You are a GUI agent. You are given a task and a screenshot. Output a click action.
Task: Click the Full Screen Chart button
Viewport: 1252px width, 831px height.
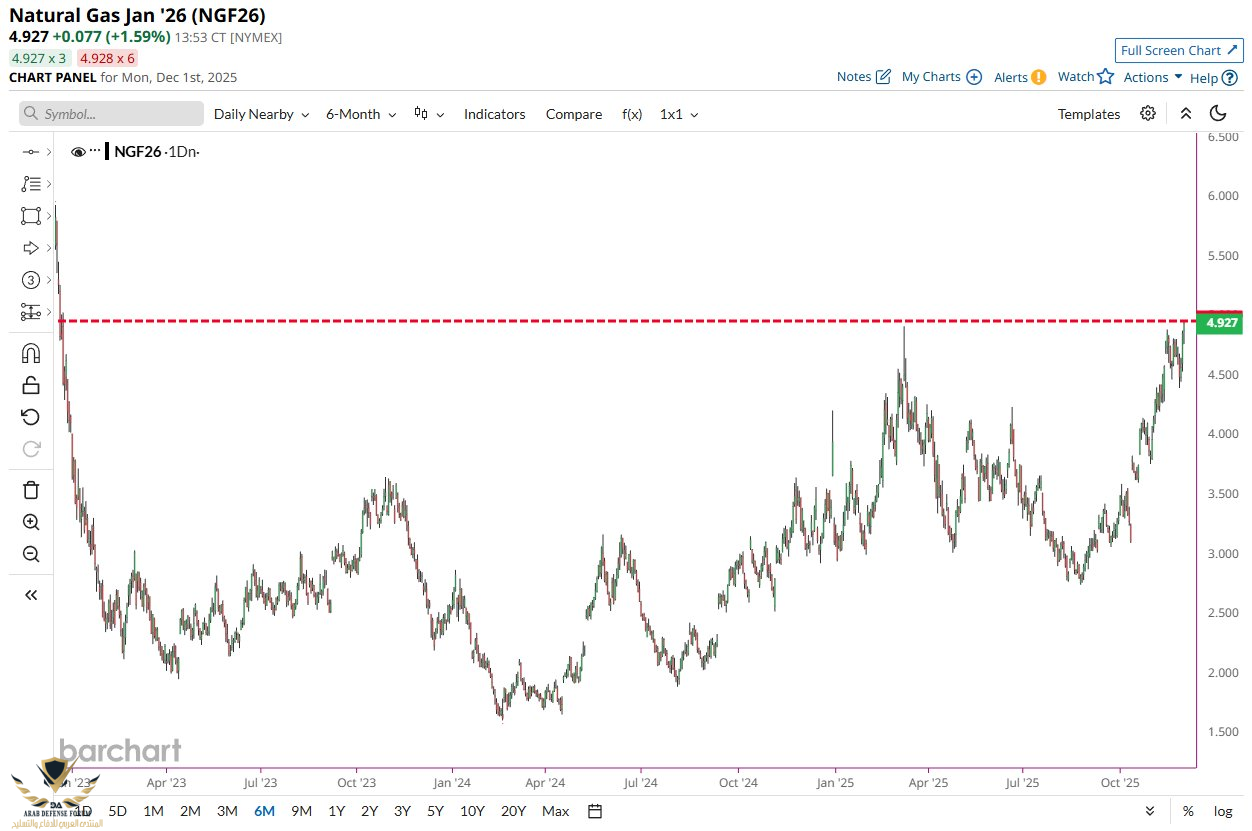(x=1178, y=50)
